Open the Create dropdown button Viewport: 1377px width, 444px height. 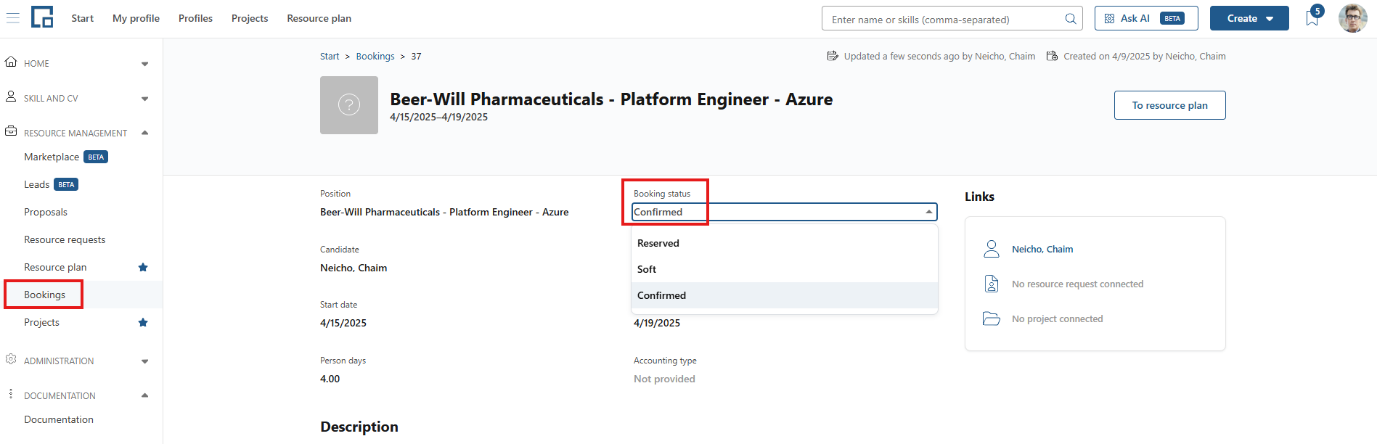point(1249,18)
